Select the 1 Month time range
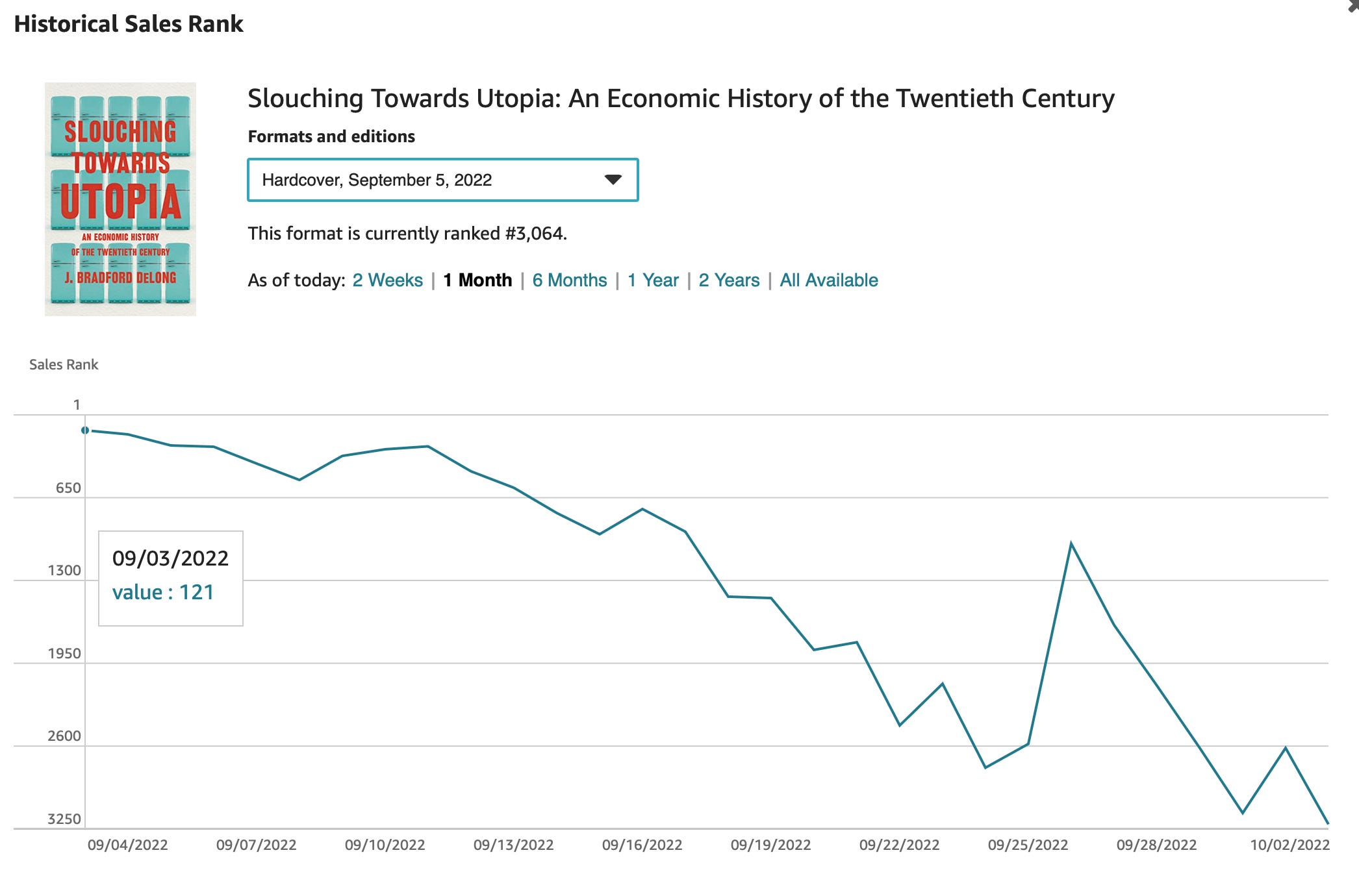This screenshot has width=1359, height=896. click(x=477, y=280)
